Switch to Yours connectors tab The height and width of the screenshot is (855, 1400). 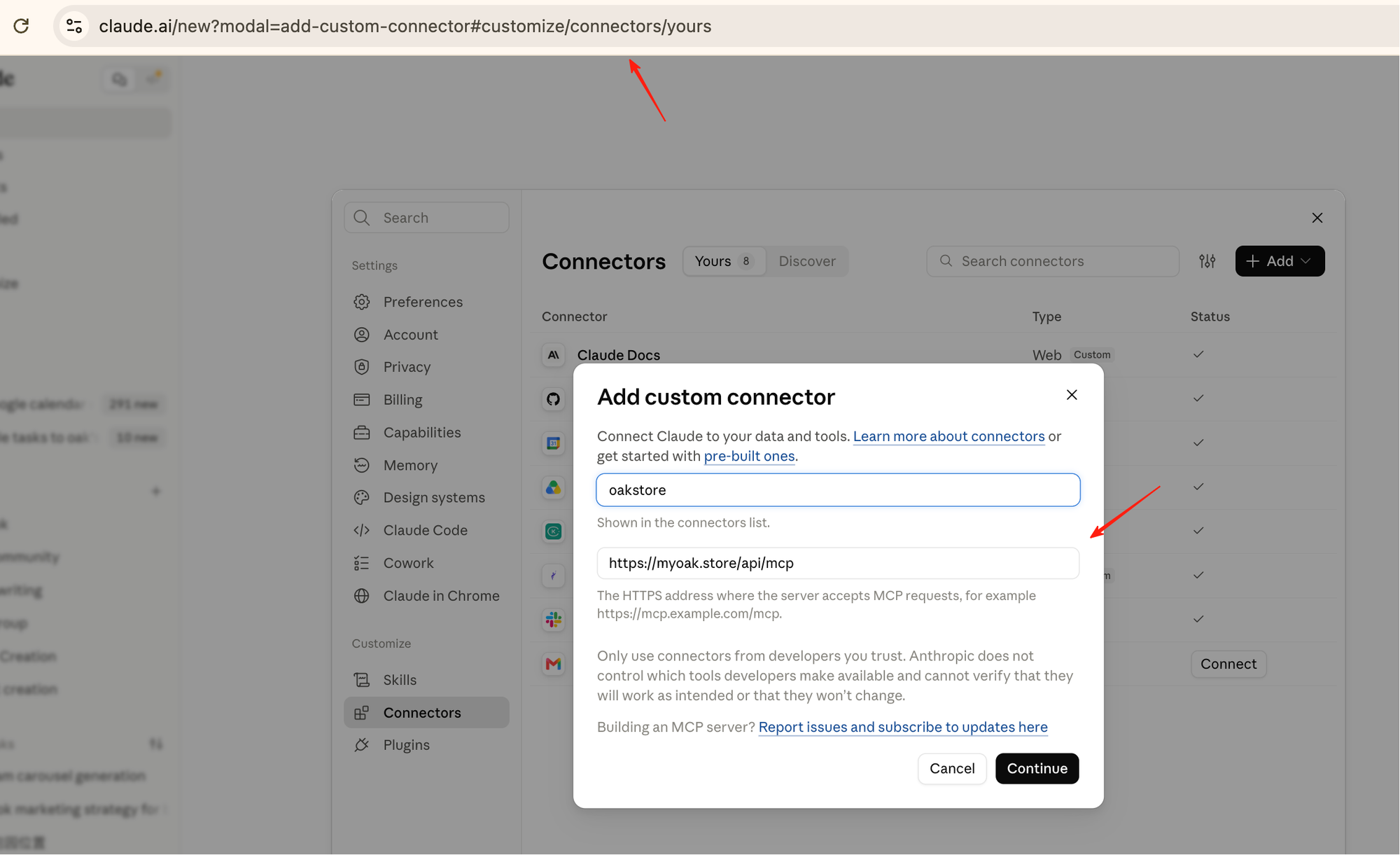click(x=724, y=261)
